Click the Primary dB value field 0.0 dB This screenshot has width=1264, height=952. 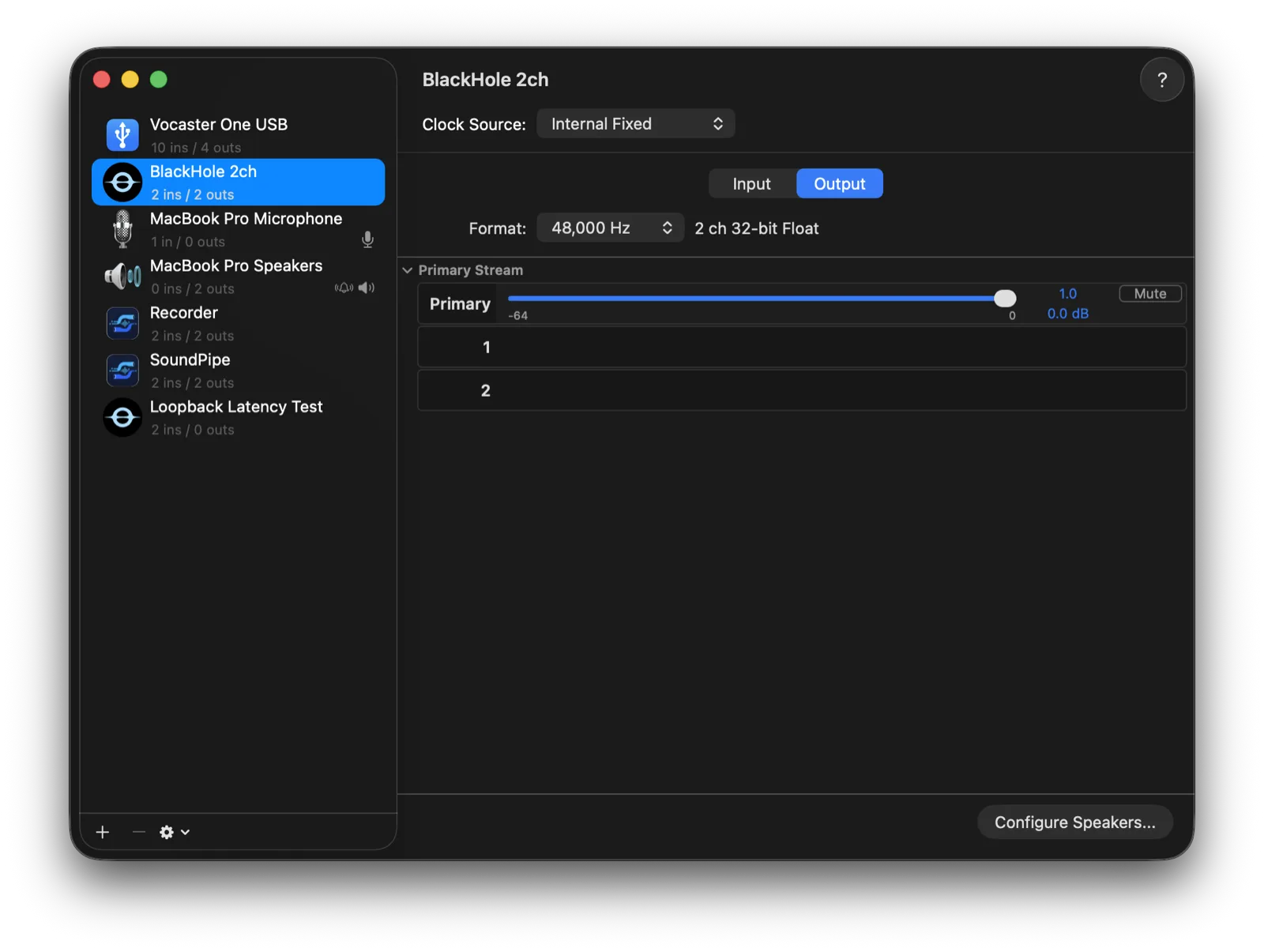[1067, 314]
